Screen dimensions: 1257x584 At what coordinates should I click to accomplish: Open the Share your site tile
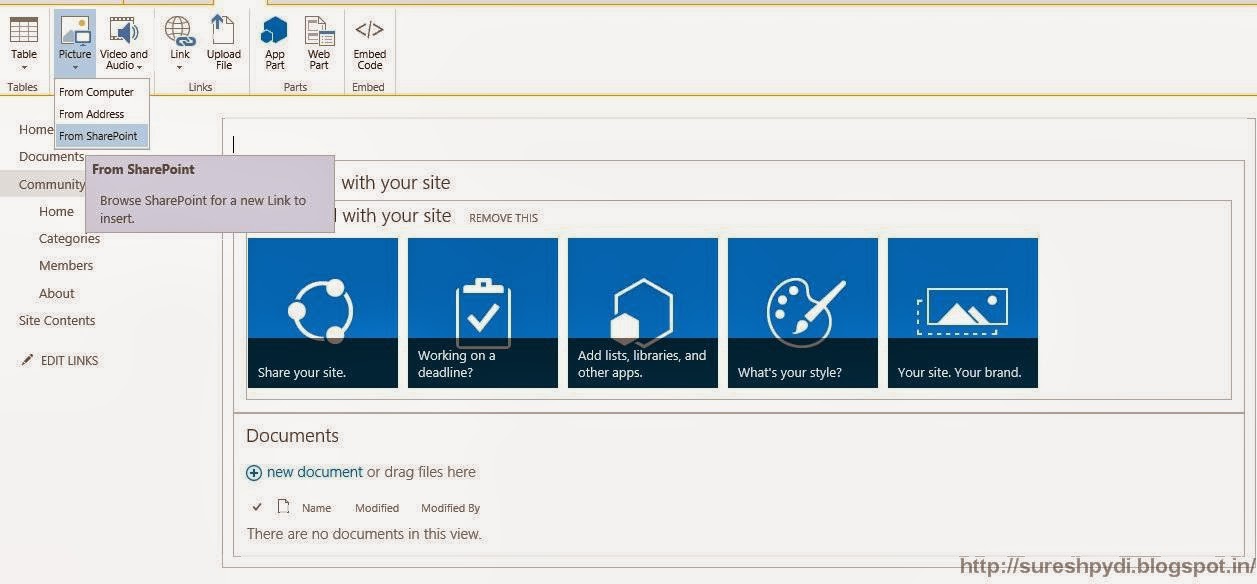point(323,312)
